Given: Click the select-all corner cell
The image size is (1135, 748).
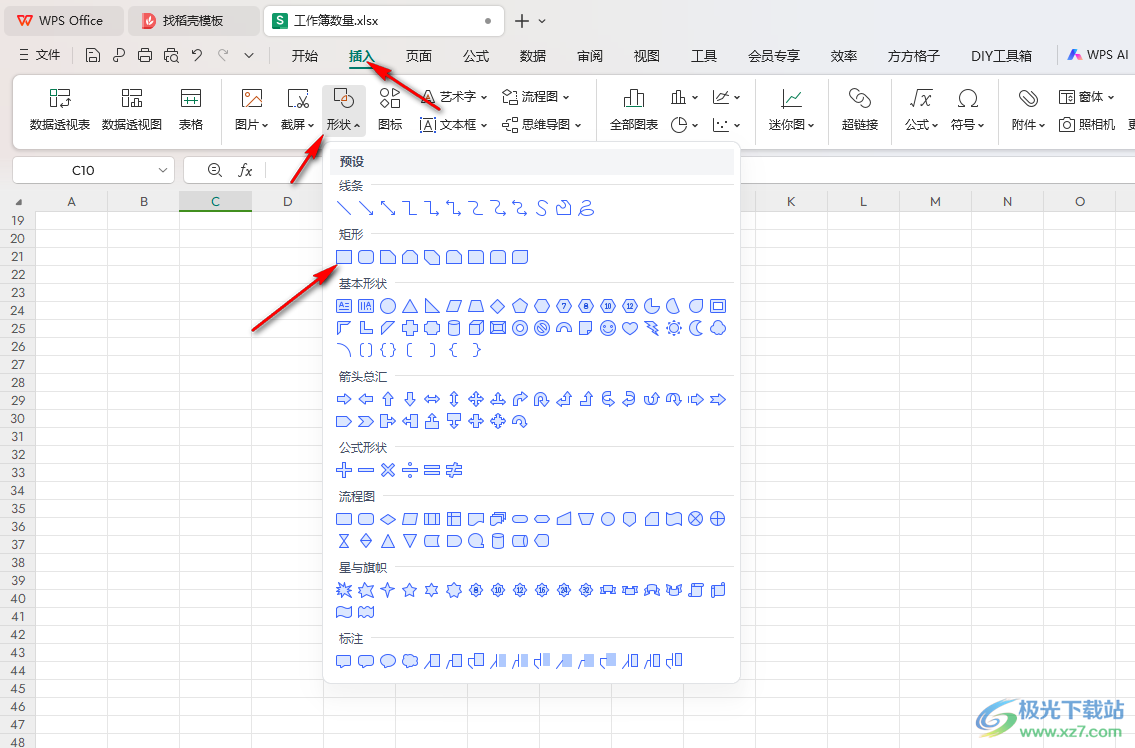Looking at the screenshot, I should coord(18,201).
